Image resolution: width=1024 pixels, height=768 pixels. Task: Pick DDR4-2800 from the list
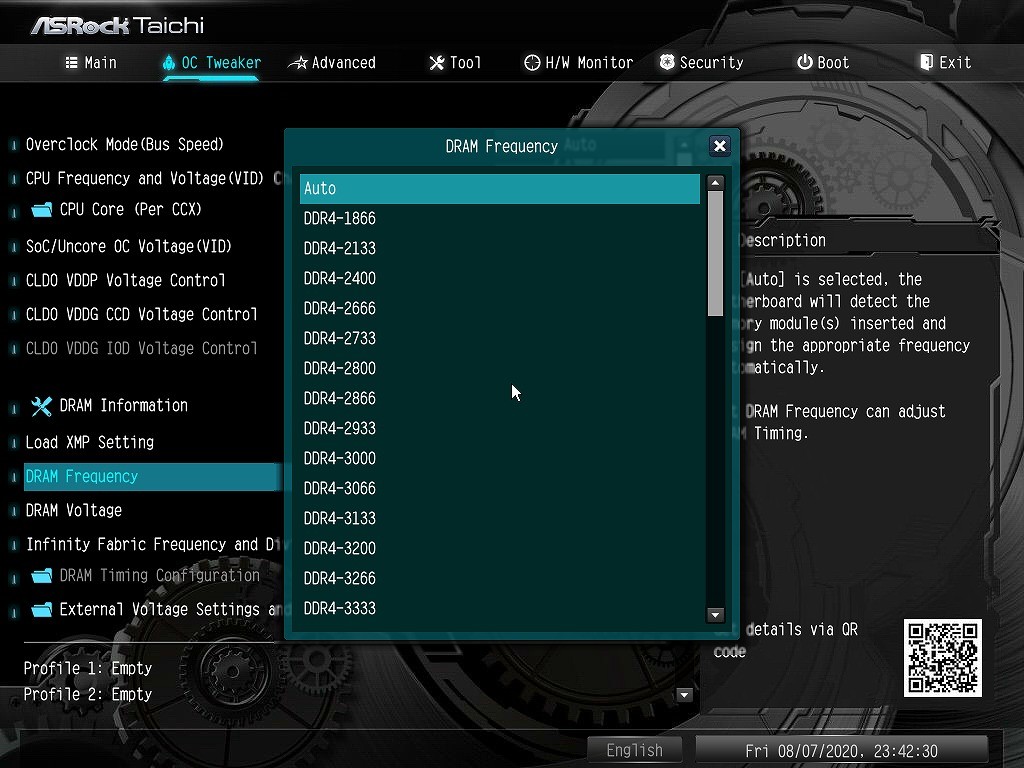point(500,368)
